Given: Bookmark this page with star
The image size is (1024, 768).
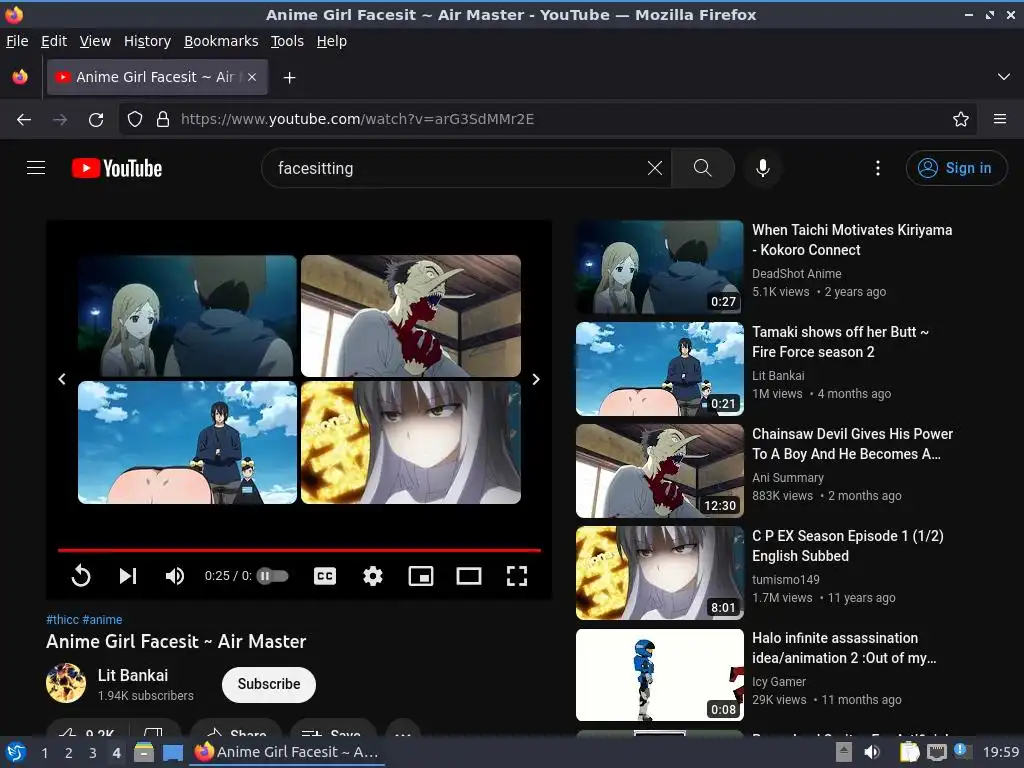Looking at the screenshot, I should point(961,120).
